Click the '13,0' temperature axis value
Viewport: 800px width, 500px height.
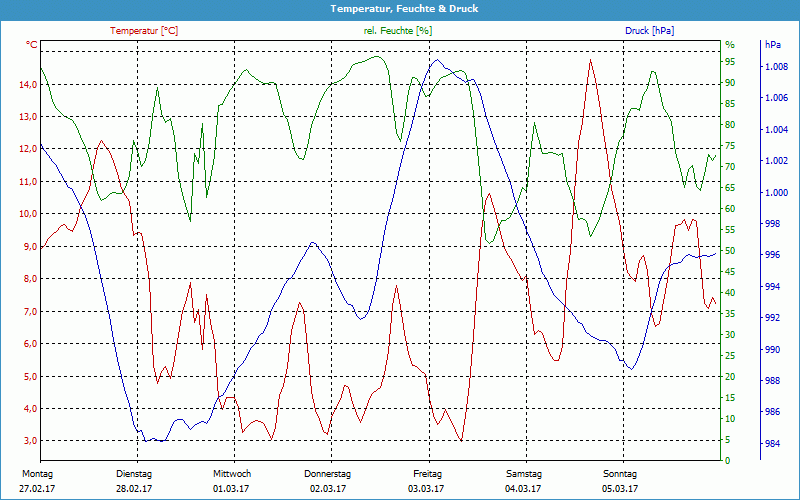(28, 116)
